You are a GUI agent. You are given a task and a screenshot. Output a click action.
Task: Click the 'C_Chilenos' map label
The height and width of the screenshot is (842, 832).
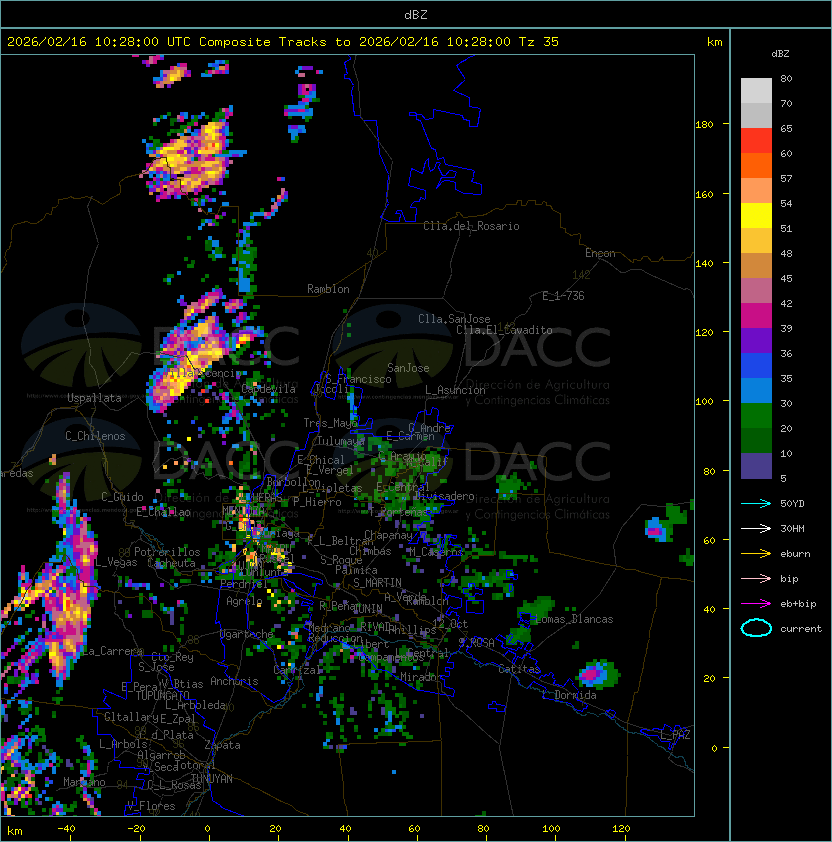pos(95,436)
